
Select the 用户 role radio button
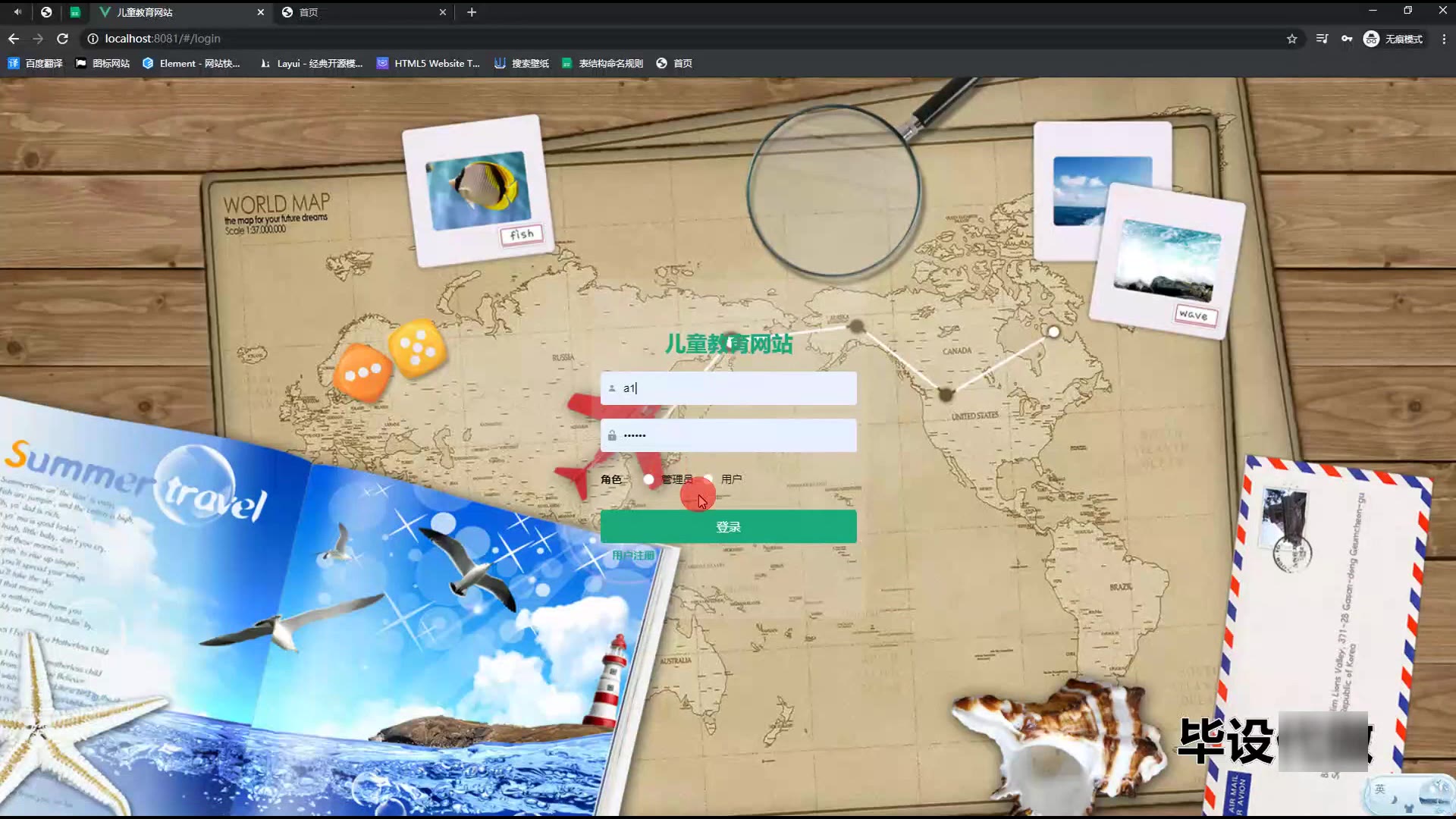[x=708, y=479]
